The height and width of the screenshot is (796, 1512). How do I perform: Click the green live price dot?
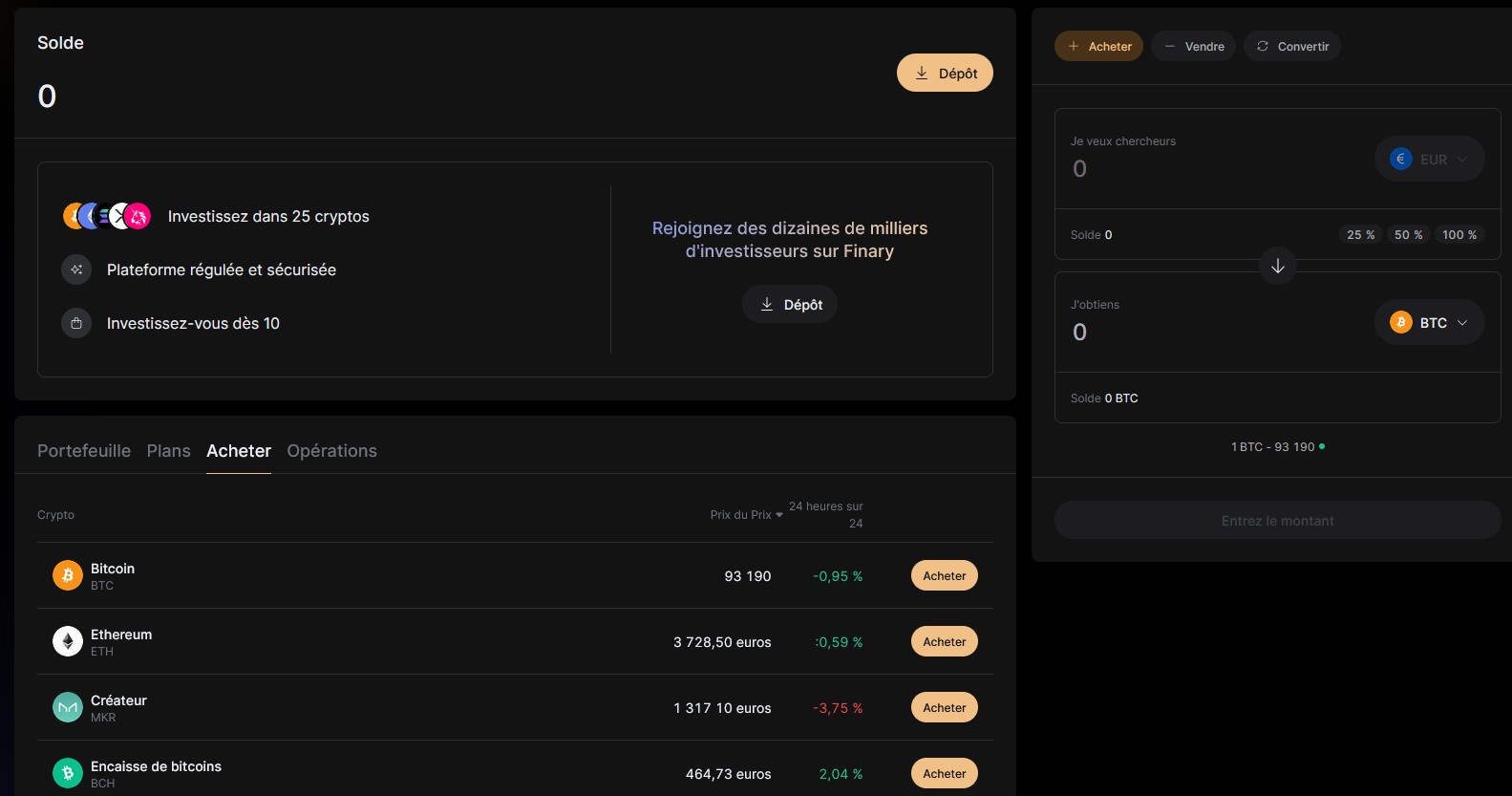[x=1322, y=446]
